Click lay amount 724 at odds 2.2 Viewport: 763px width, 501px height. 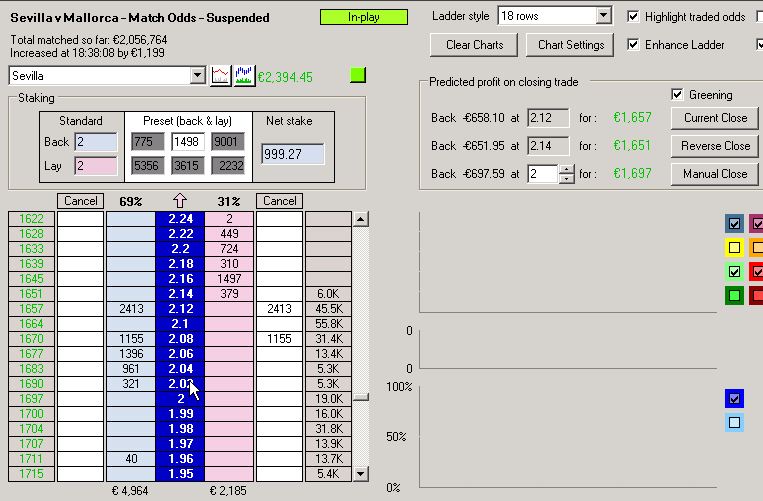229,249
